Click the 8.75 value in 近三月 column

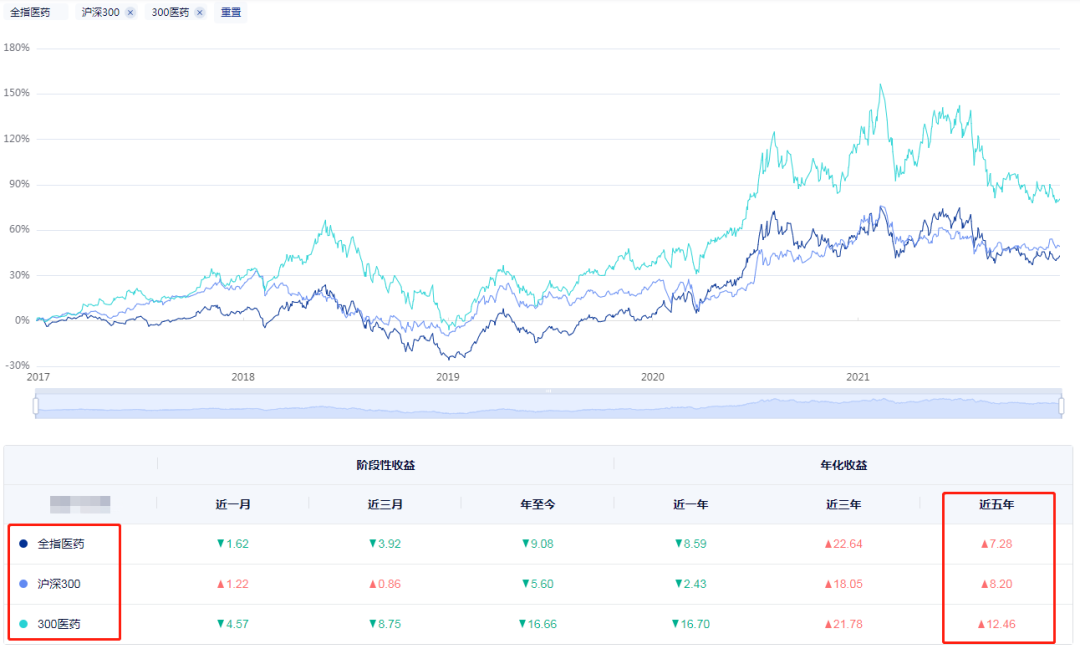pyautogui.click(x=385, y=624)
